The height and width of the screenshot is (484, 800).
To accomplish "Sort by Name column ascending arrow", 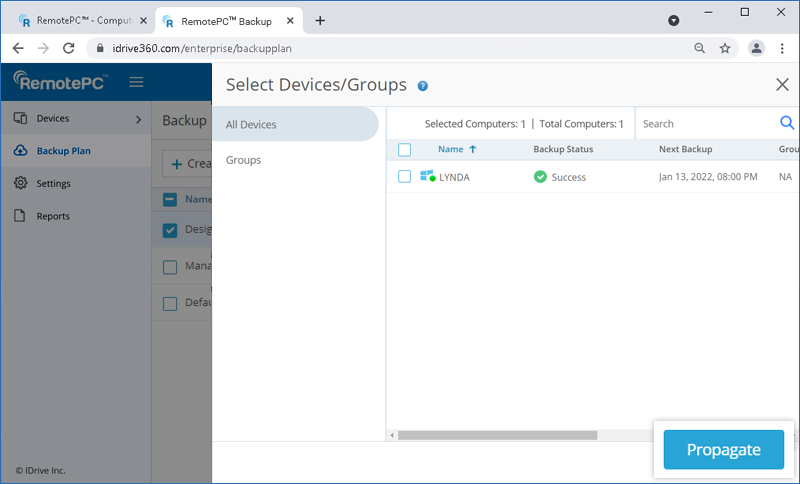I will tap(472, 149).
